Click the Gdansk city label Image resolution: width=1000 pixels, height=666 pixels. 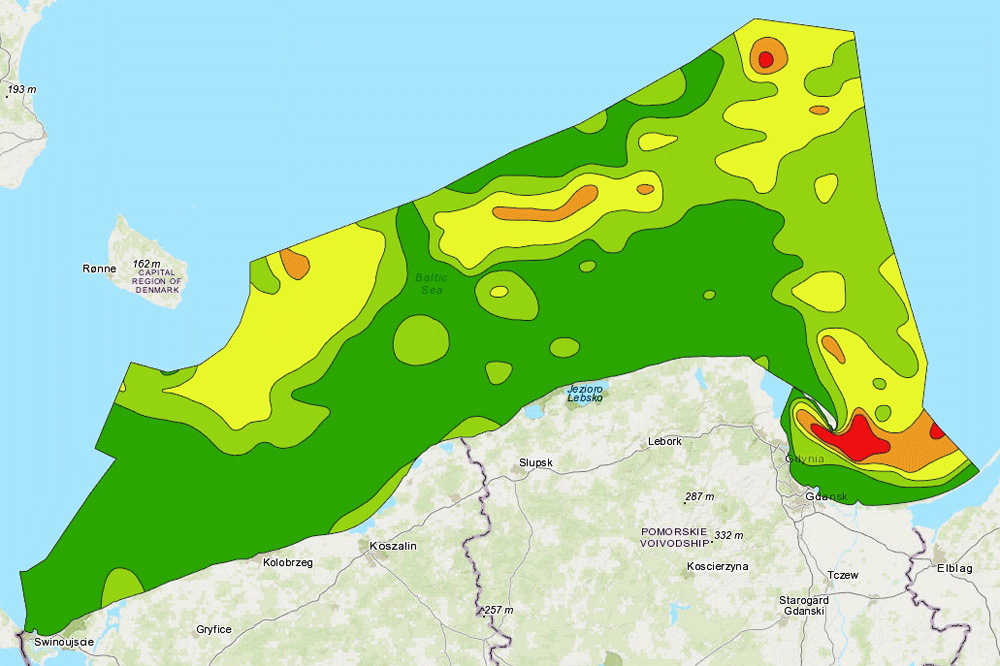(x=826, y=497)
